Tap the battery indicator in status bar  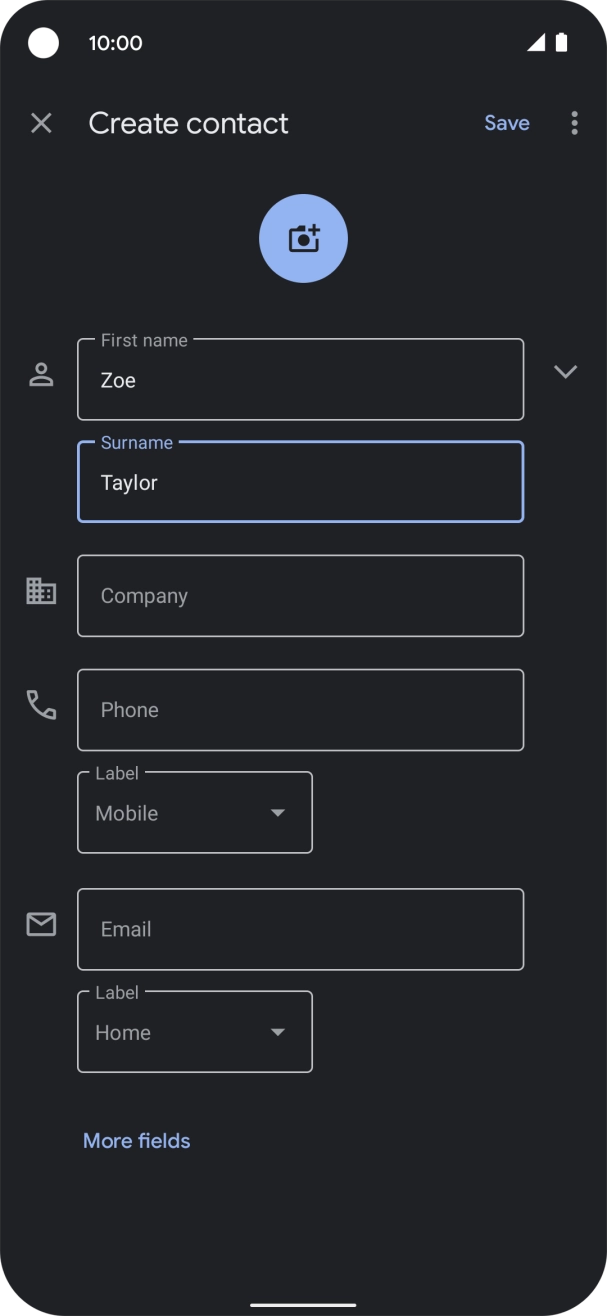pyautogui.click(x=561, y=43)
